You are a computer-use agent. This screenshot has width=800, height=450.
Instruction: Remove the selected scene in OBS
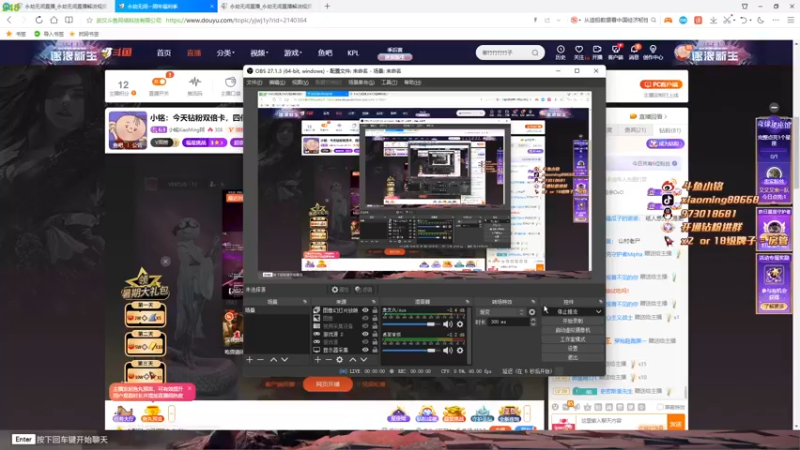261,360
